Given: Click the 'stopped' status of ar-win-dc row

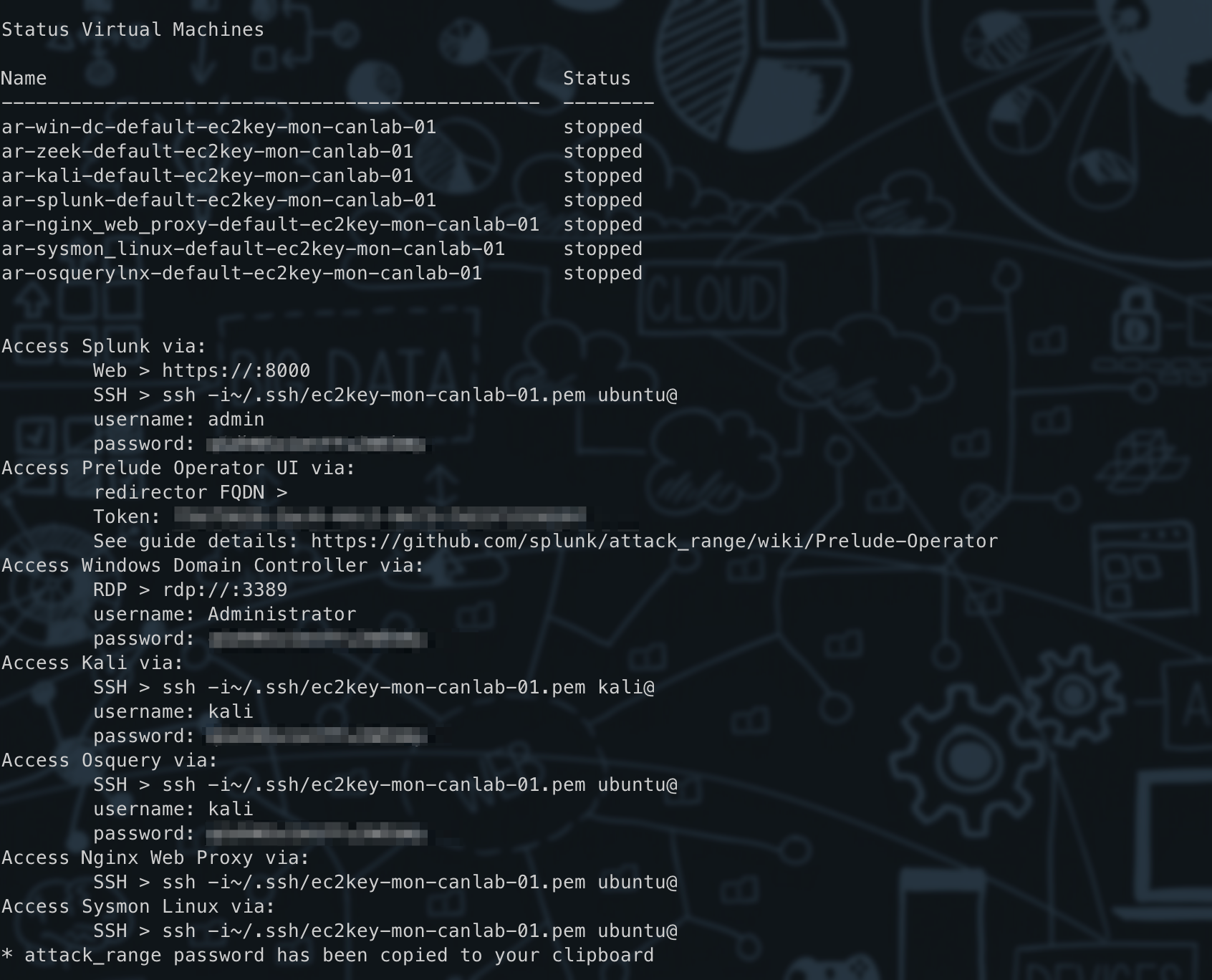Looking at the screenshot, I should tap(602, 127).
